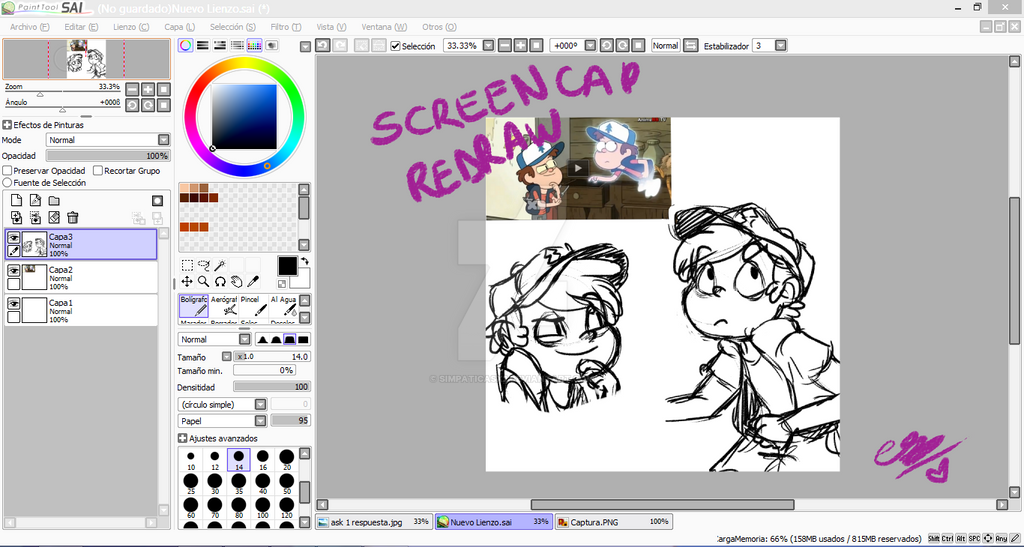
Task: Adjust the brush Densitidad slider
Action: [x=272, y=387]
